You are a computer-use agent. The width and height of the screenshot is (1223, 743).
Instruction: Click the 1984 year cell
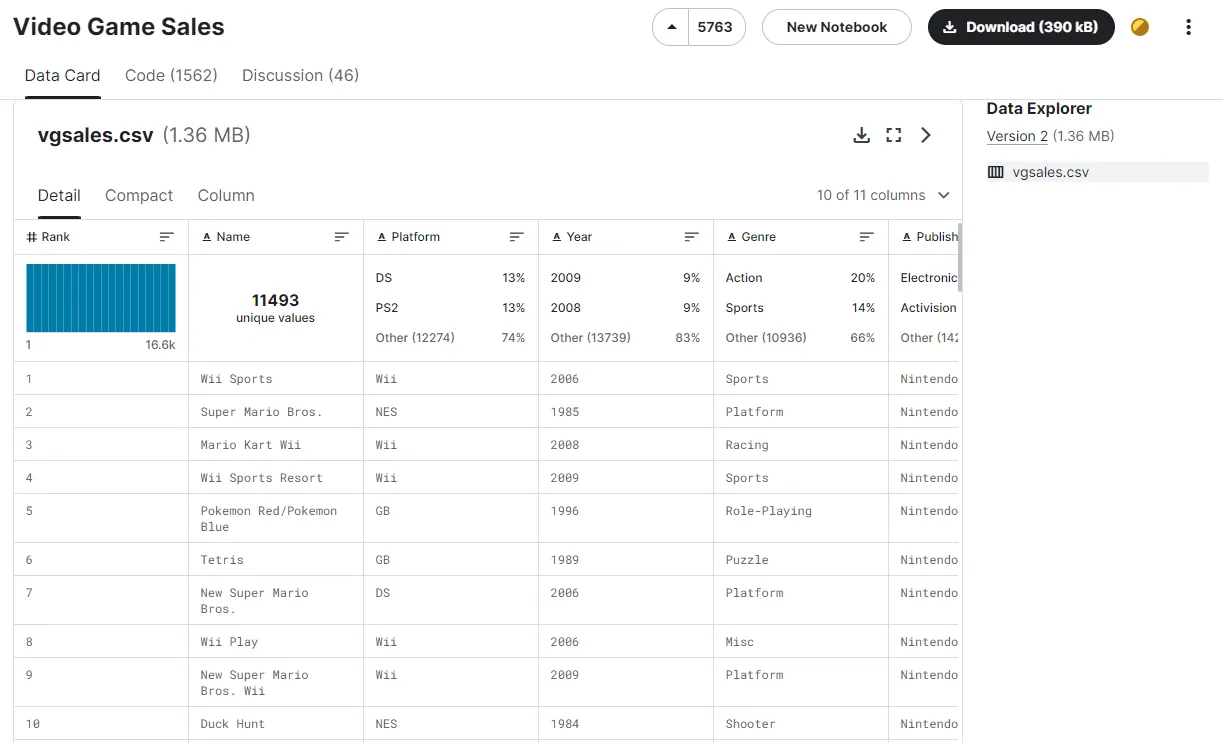626,724
